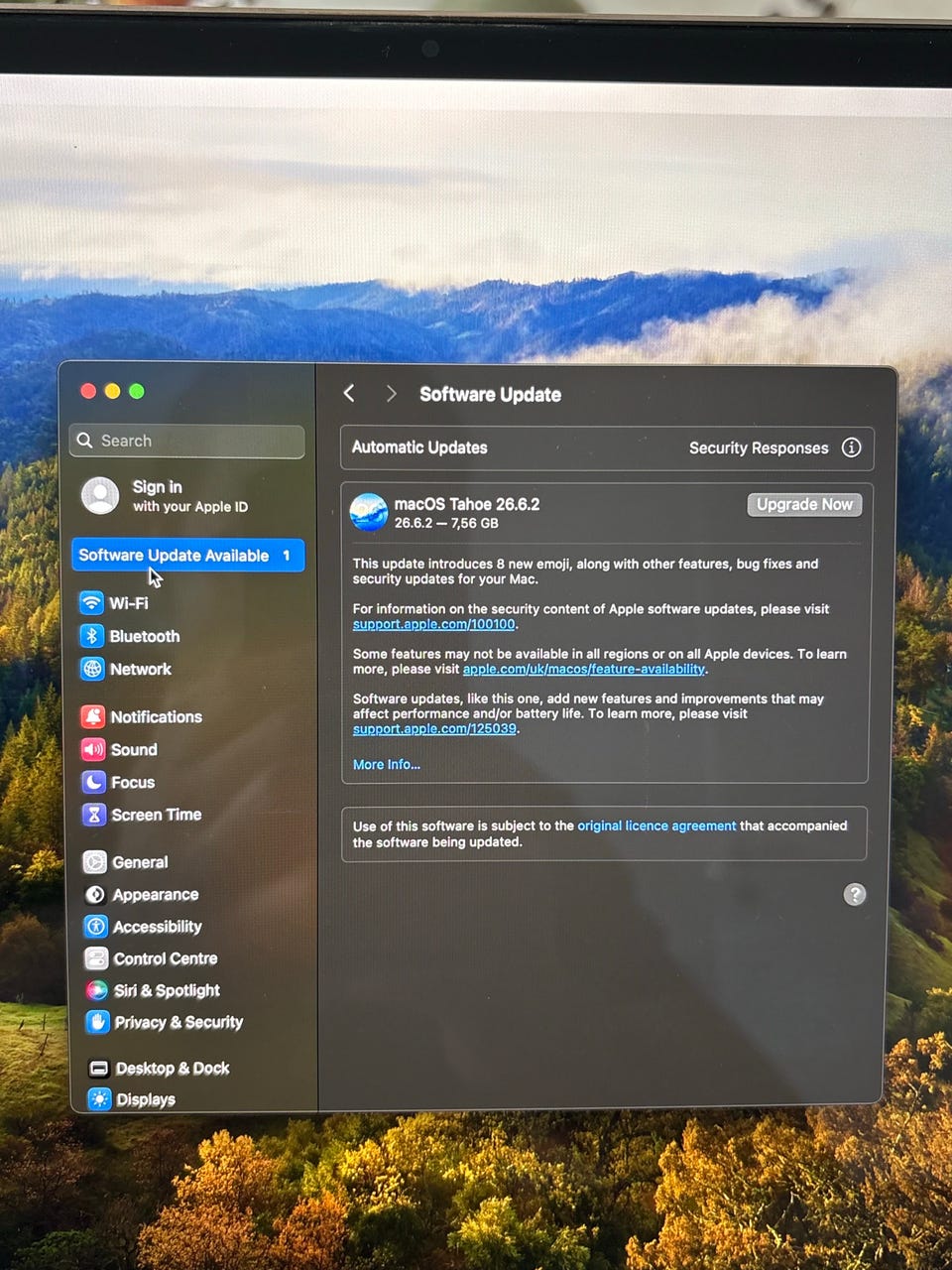Go forward with the right chevron
Image resolution: width=952 pixels, height=1270 pixels.
391,394
